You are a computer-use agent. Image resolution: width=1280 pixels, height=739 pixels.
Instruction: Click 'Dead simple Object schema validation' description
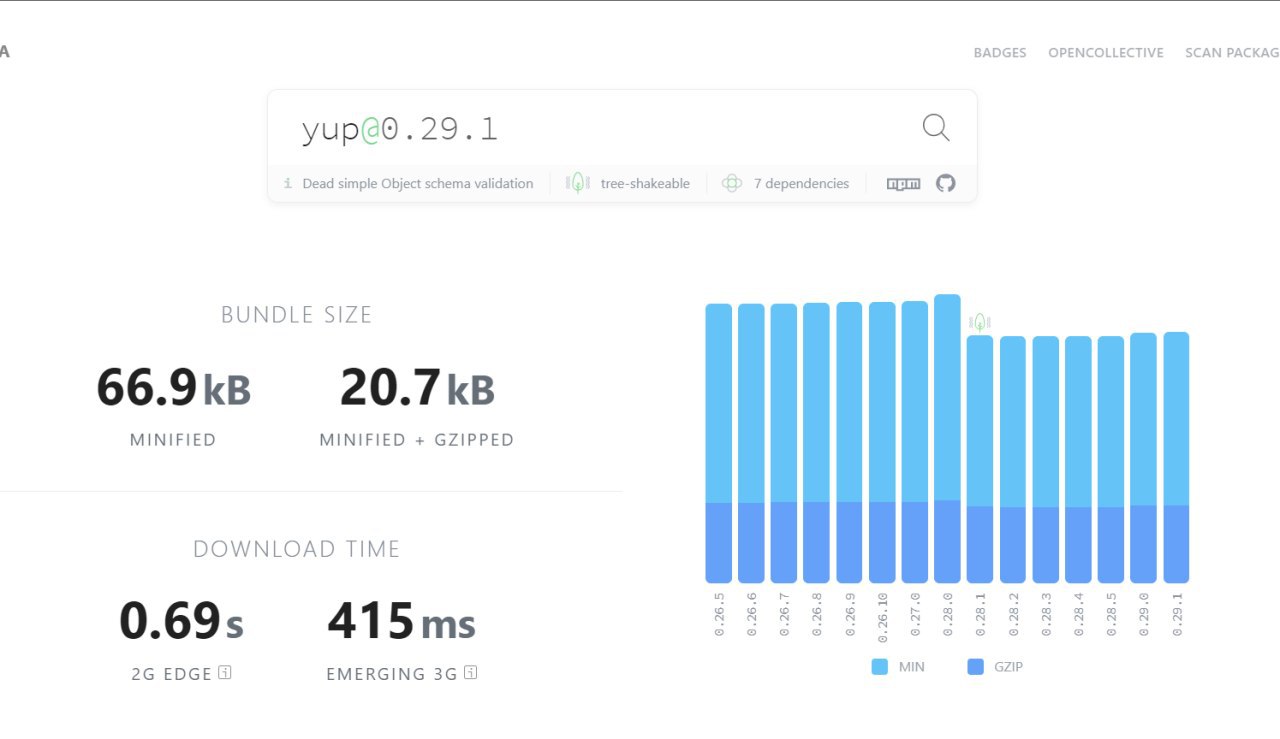pyautogui.click(x=418, y=184)
